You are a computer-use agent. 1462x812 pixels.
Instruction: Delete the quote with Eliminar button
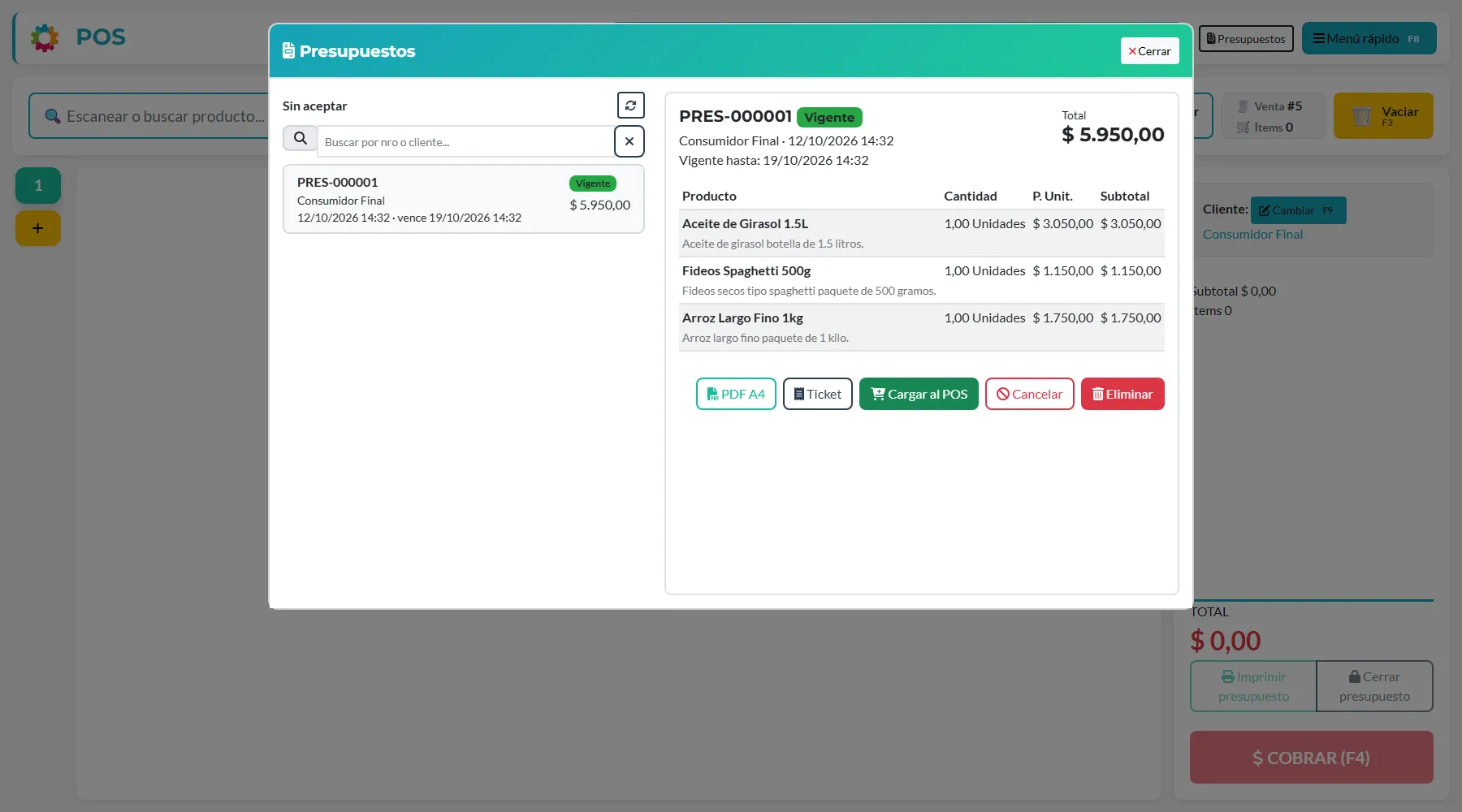pyautogui.click(x=1122, y=394)
